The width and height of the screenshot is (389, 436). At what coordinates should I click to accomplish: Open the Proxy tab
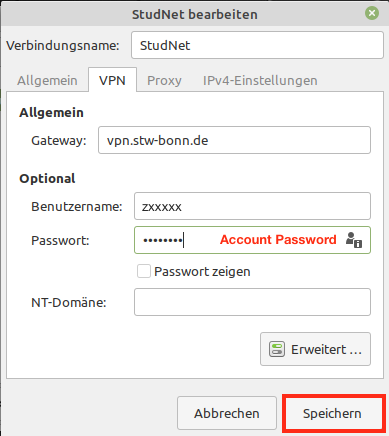(x=164, y=80)
